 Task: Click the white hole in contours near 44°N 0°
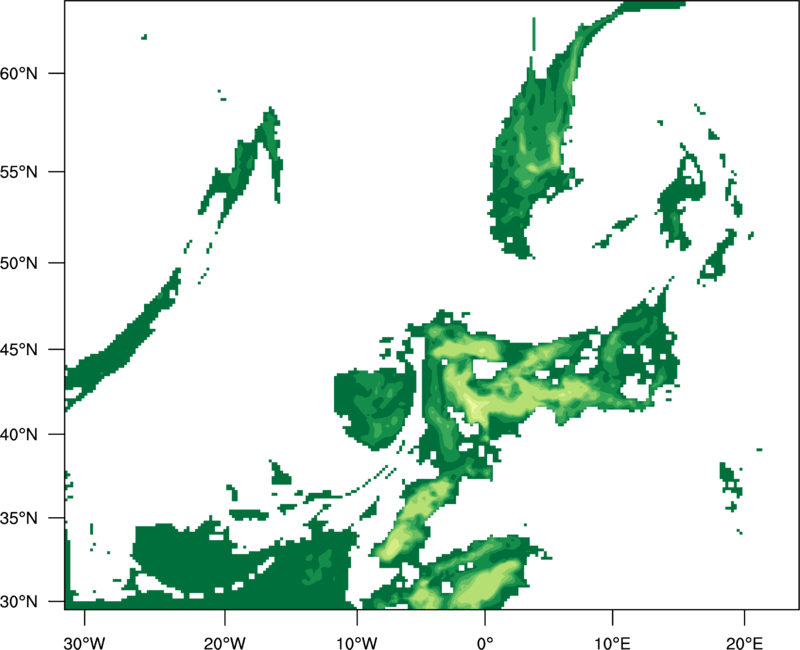pyautogui.click(x=488, y=368)
